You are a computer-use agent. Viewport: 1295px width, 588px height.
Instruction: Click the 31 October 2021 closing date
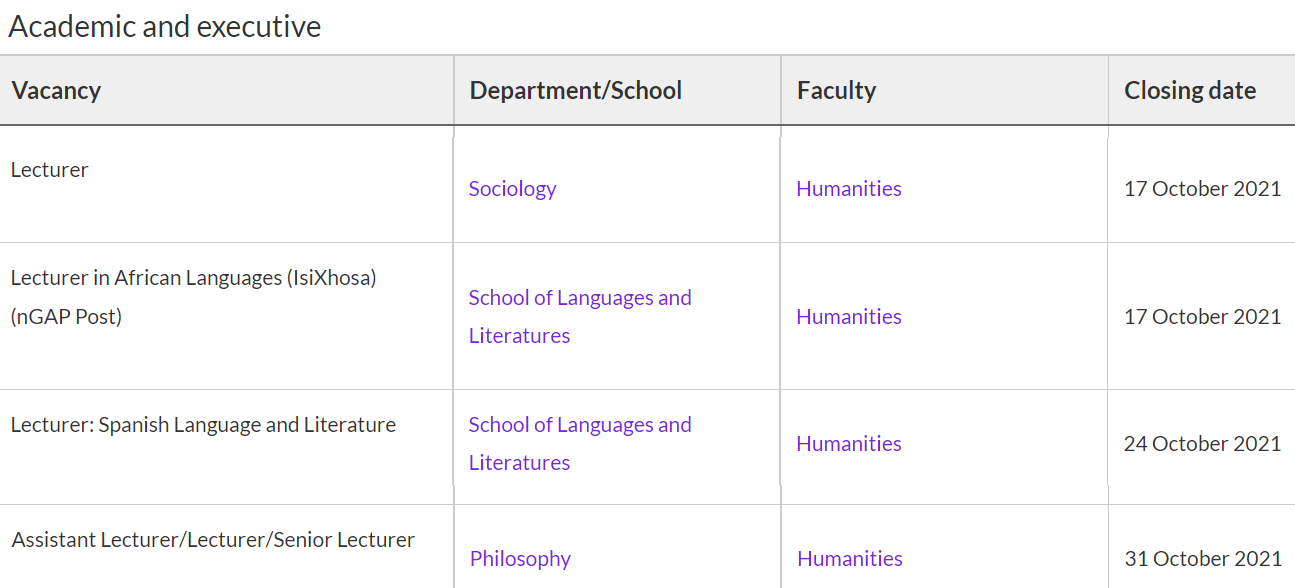tap(1202, 558)
